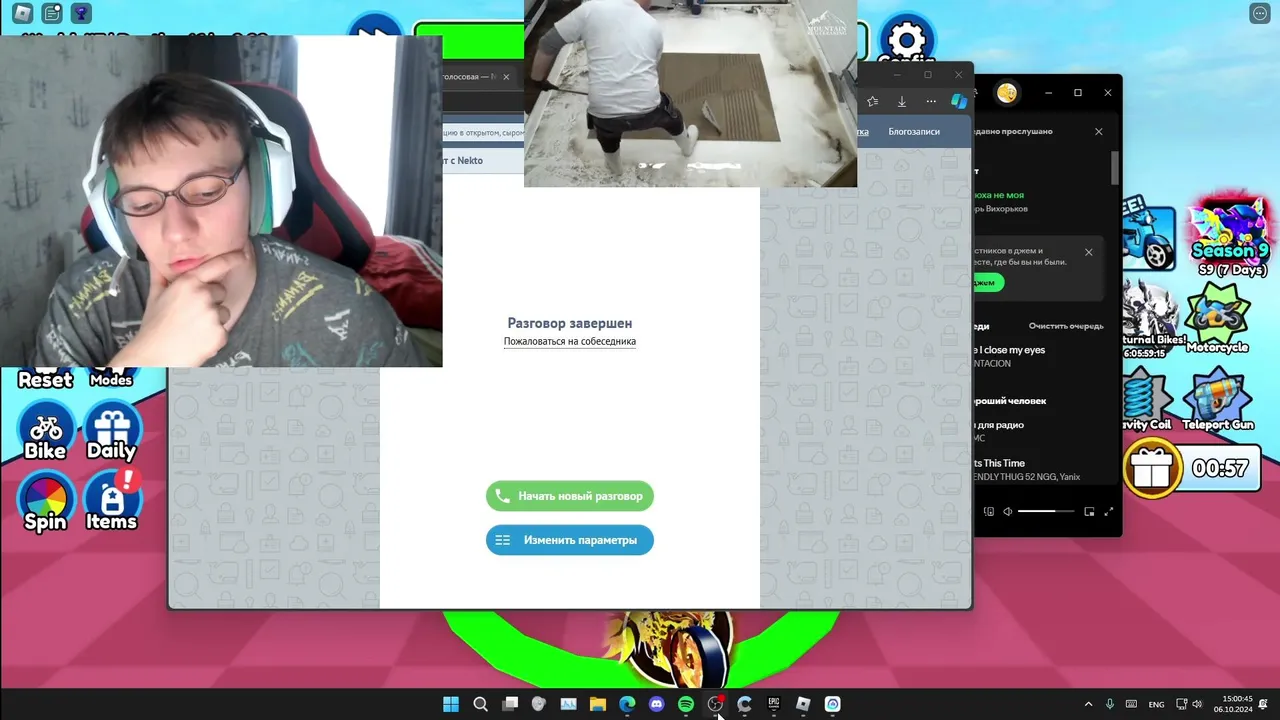This screenshot has width=1280, height=720.
Task: Start a new conversation with the green button
Action: tap(570, 496)
